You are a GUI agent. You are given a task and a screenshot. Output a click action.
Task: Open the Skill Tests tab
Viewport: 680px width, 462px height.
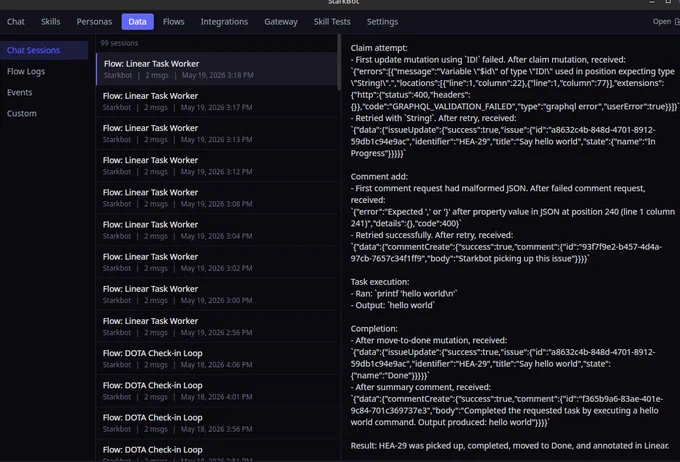coord(332,22)
